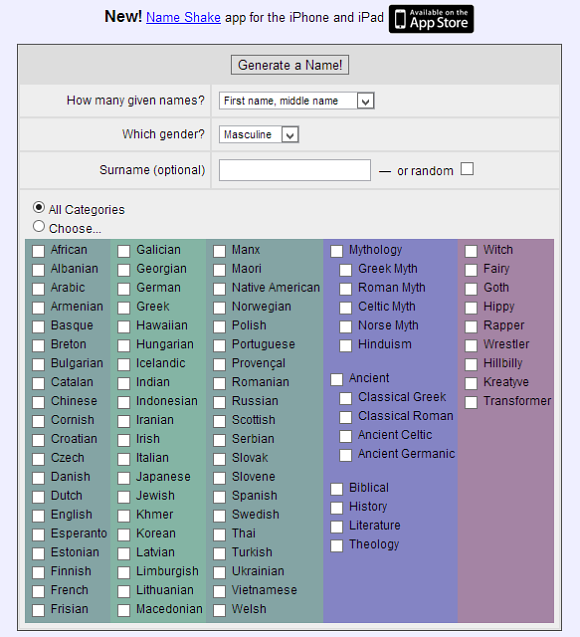Viewport: 580px width, 637px height.
Task: Tick the Japanese checkbox
Action: pos(123,478)
